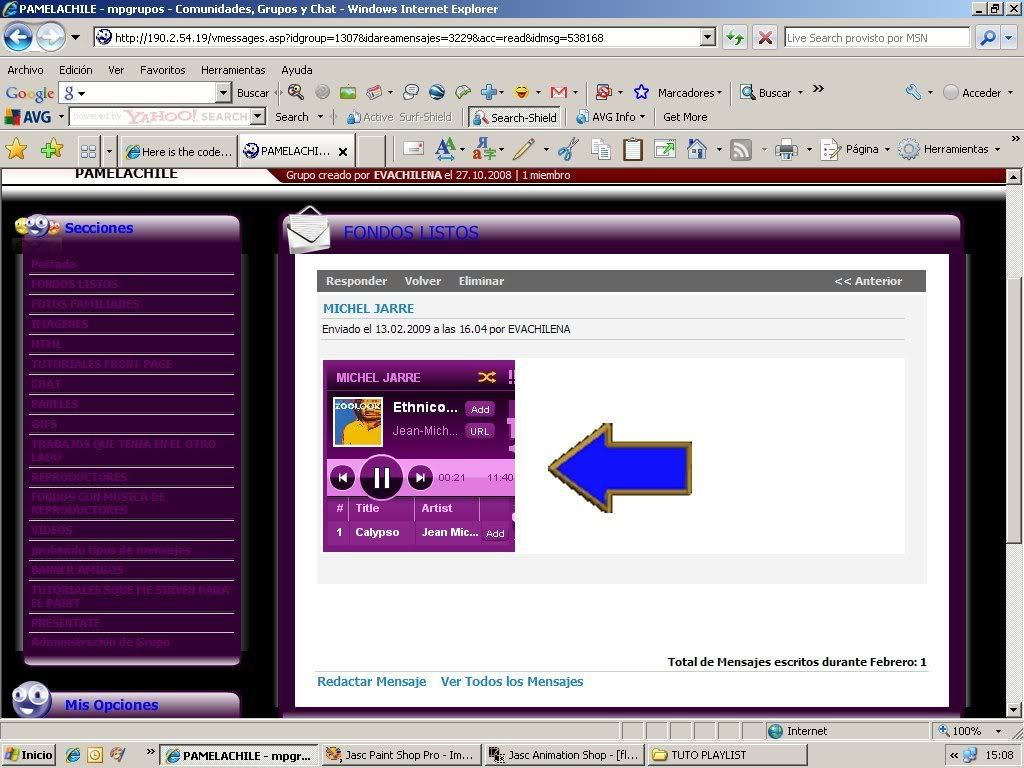Viewport: 1024px width, 768px height.
Task: Click Add to Favorites star-plus icon
Action: tap(52, 150)
